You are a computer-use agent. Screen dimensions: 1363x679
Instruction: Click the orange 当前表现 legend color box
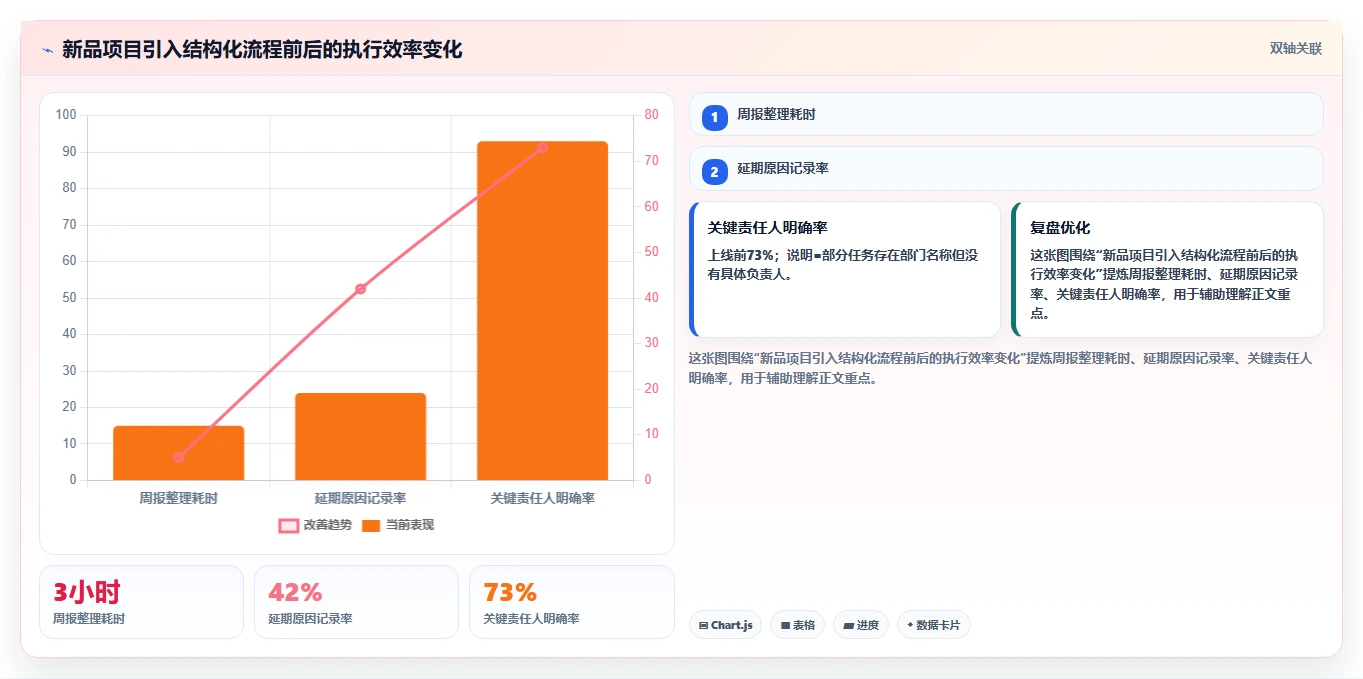[x=371, y=526]
